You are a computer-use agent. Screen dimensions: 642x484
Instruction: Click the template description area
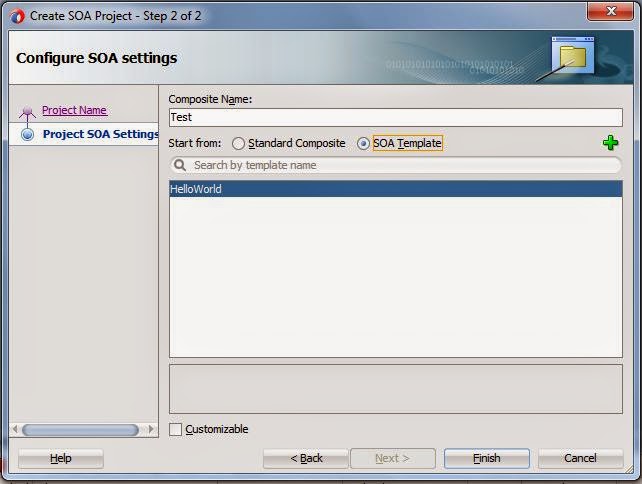[396, 389]
